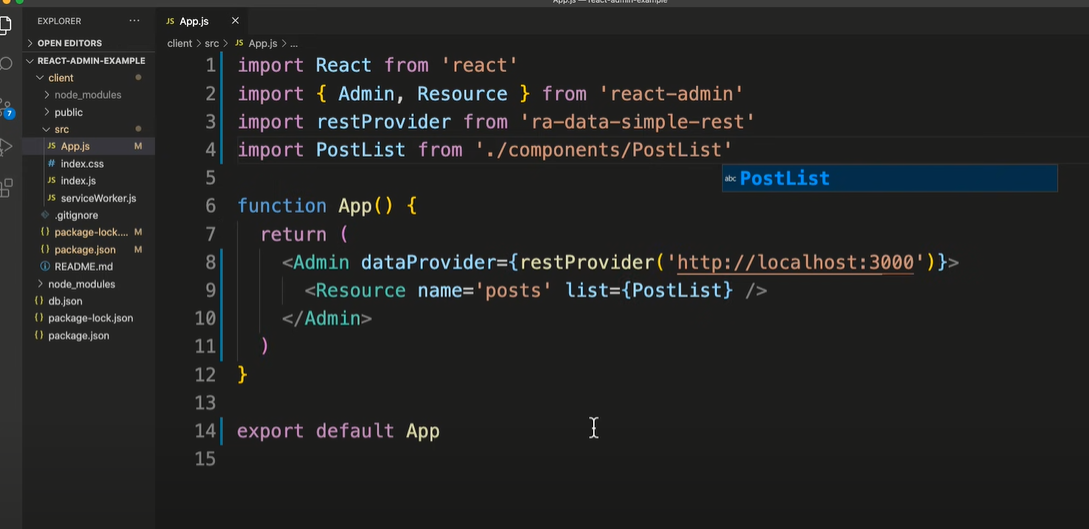Image resolution: width=1089 pixels, height=529 pixels.
Task: Click list={PostList} prop on line 9
Action: [649, 290]
